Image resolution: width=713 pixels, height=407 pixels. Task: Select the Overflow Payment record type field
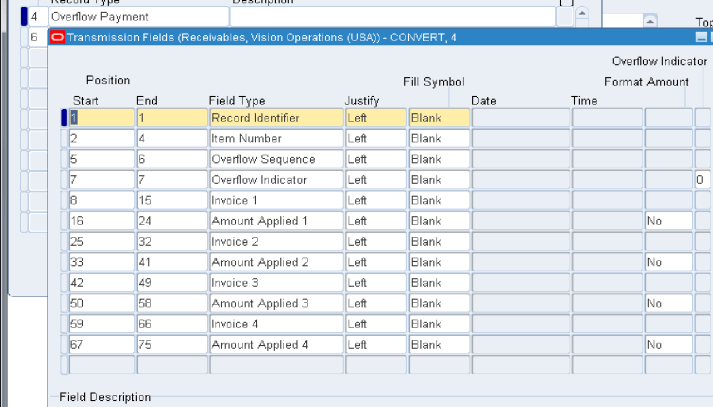point(138,17)
